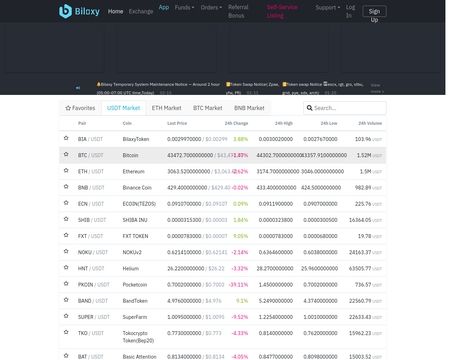
Task: Favorite the FXT / USDT pair star
Action: click(66, 235)
